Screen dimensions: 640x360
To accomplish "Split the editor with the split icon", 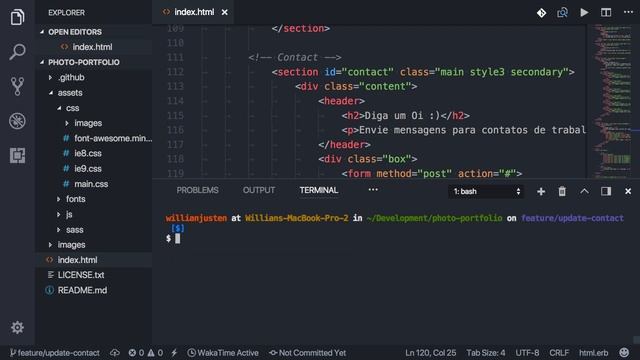I will (606, 13).
